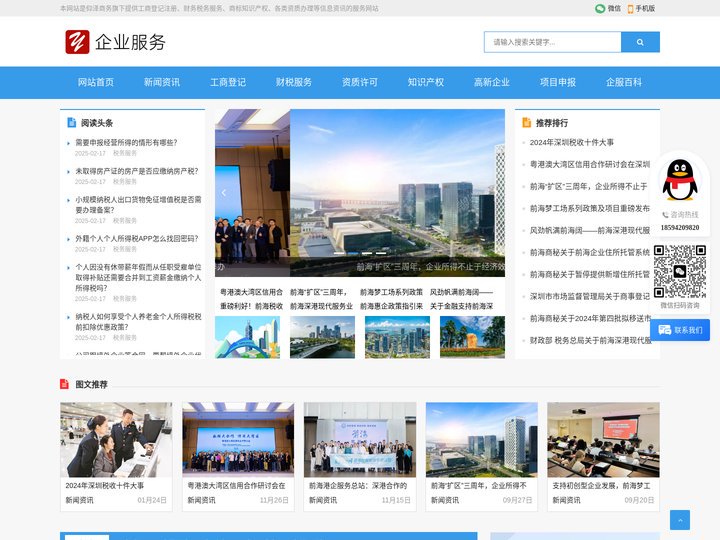Click 前海梦工场系列政策 caption under carousel
The height and width of the screenshot is (540, 720).
[391, 292]
